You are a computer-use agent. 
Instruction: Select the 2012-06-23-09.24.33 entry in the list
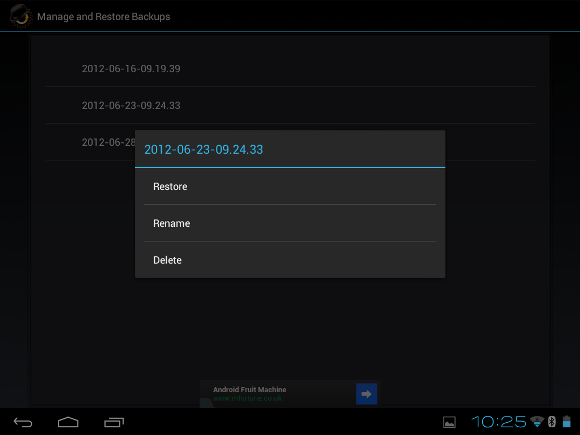tap(290, 105)
